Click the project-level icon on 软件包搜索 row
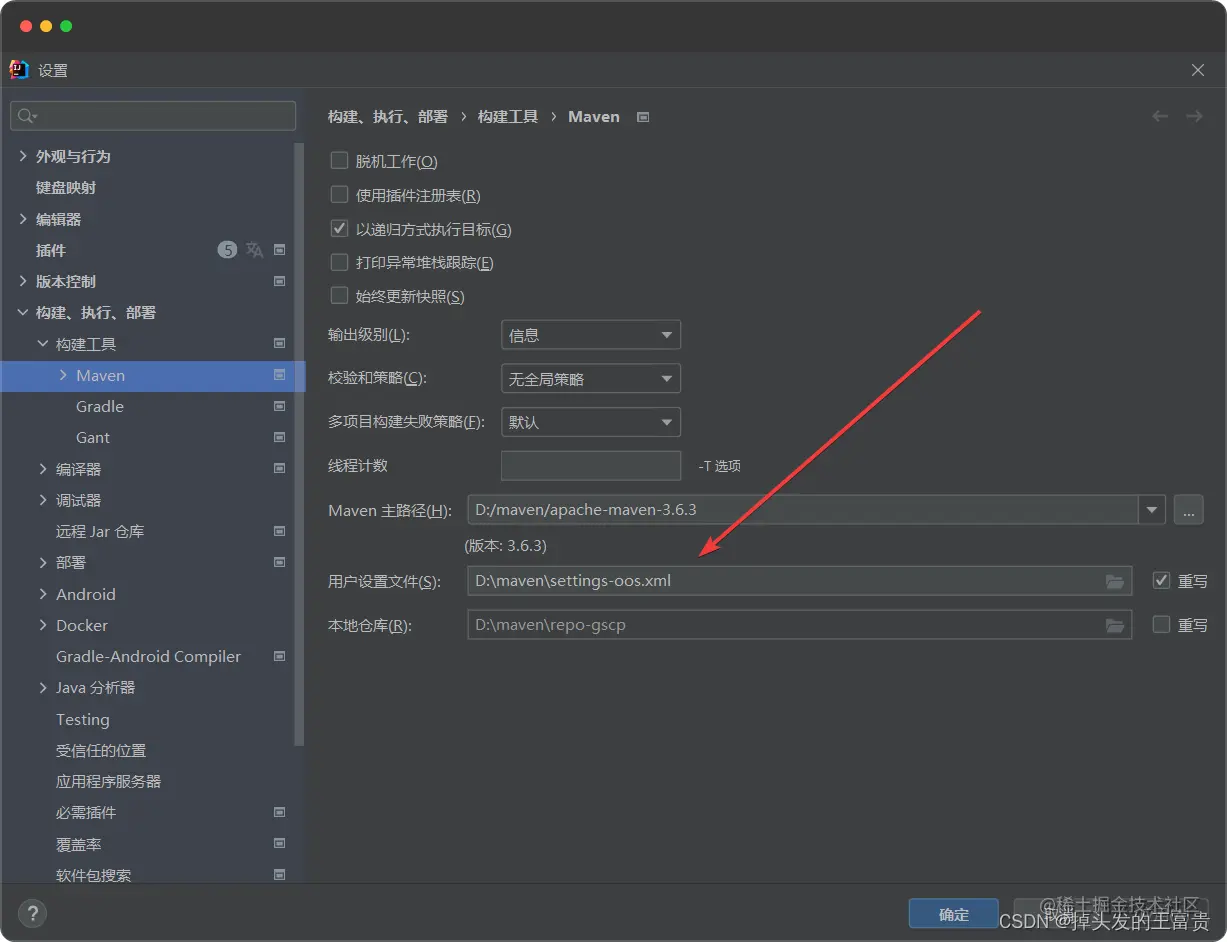Screen dimensions: 1227x942 [280, 875]
